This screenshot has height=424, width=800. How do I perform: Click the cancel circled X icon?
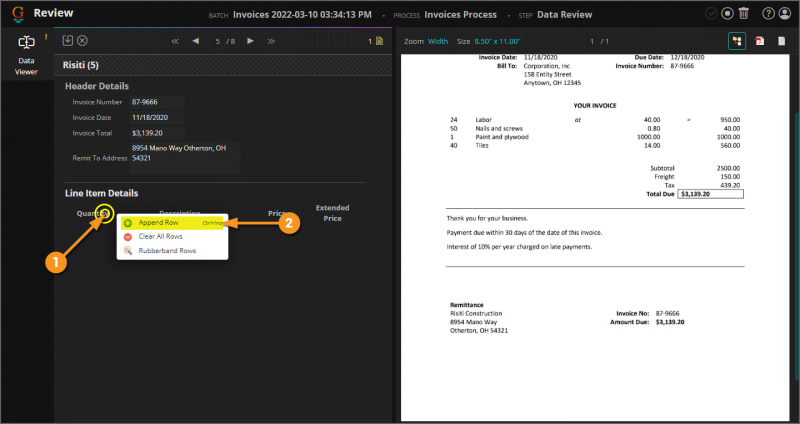pyautogui.click(x=82, y=40)
